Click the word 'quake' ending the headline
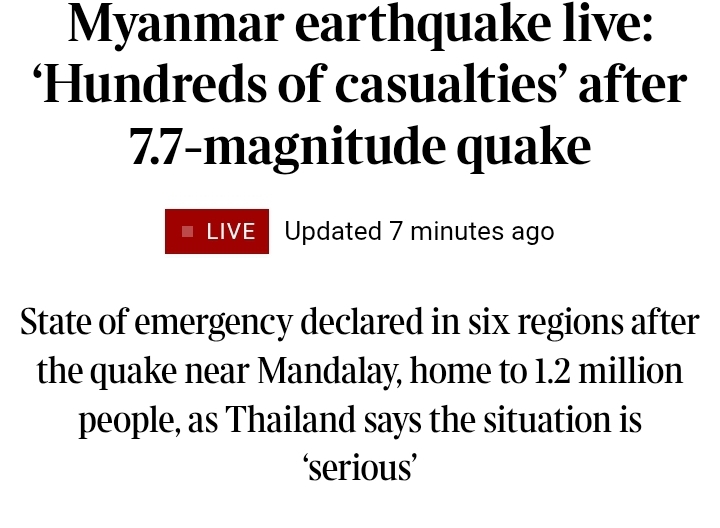The width and height of the screenshot is (720, 528). 523,147
